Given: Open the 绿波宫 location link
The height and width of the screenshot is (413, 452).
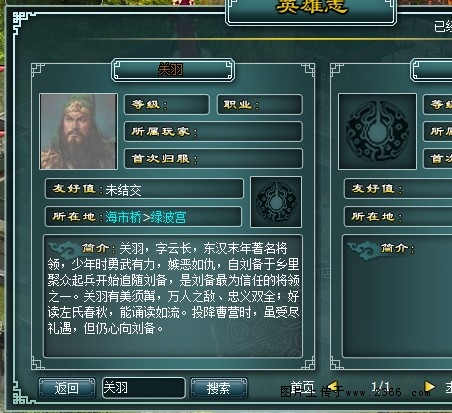Looking at the screenshot, I should tap(168, 217).
